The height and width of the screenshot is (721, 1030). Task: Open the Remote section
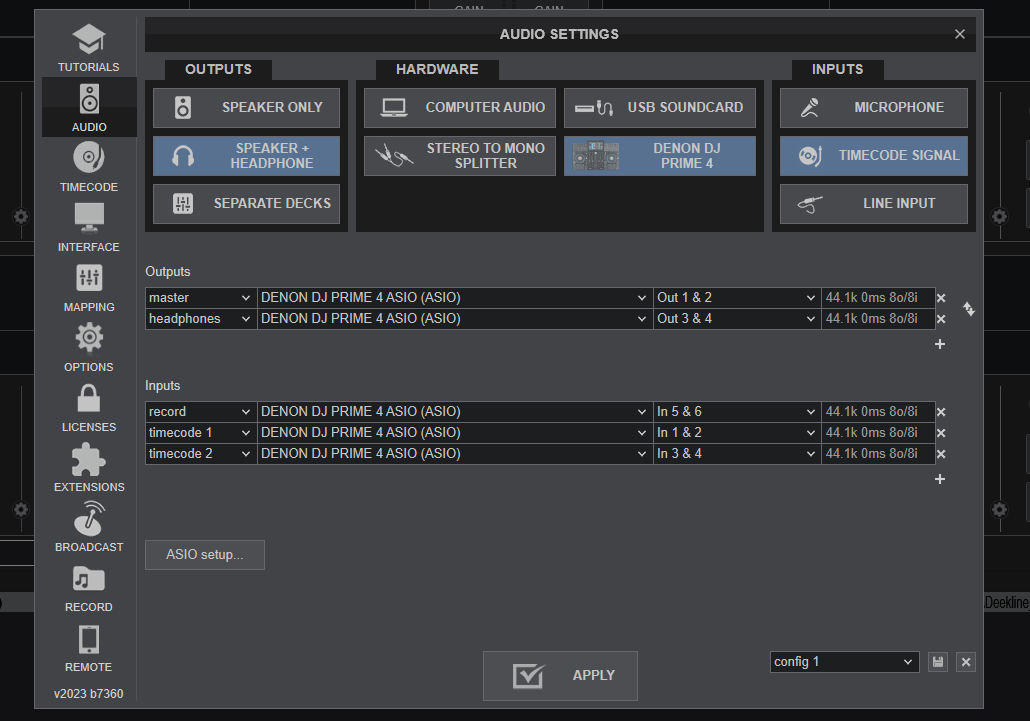89,647
